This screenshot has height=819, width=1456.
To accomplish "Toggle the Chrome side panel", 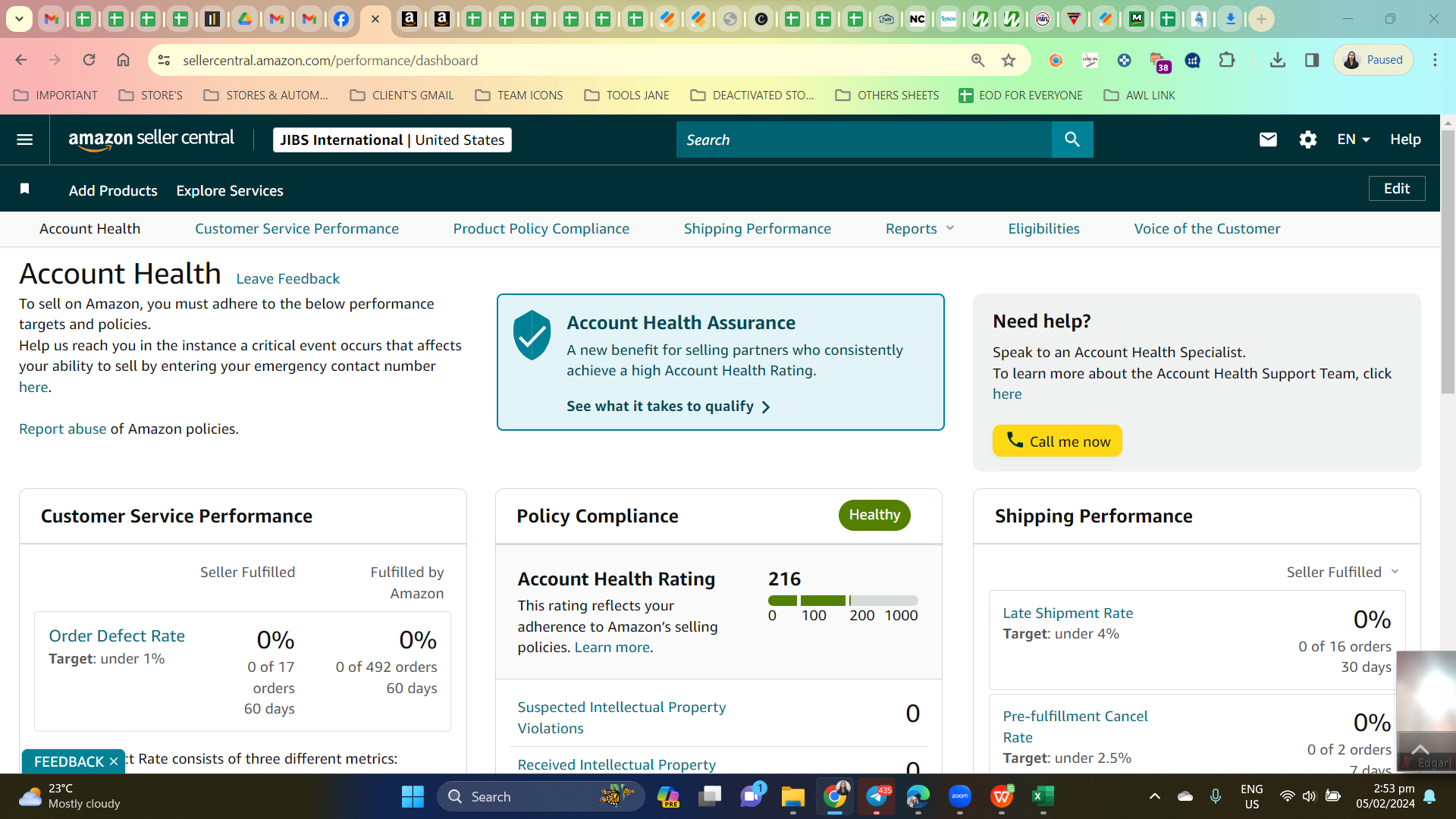I will 1312,60.
